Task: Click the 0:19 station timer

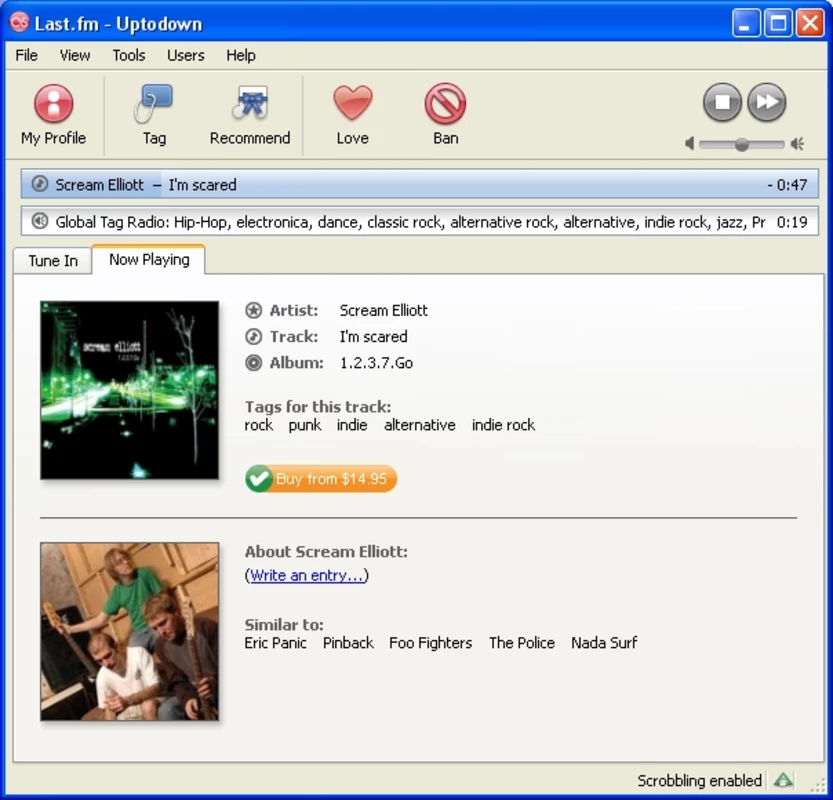Action: pyautogui.click(x=792, y=222)
